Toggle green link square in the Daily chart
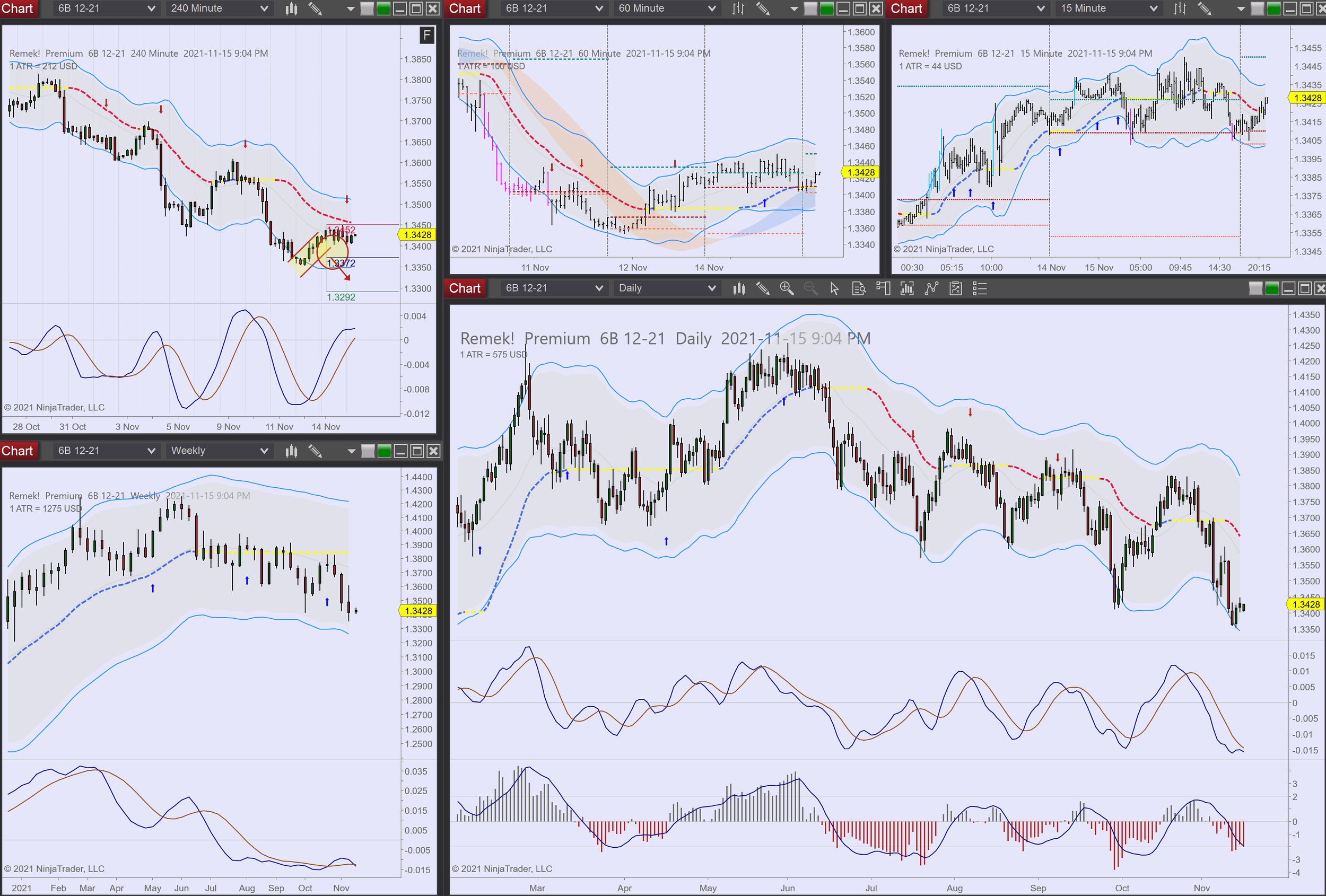This screenshot has height=896, width=1326. pos(1272,288)
